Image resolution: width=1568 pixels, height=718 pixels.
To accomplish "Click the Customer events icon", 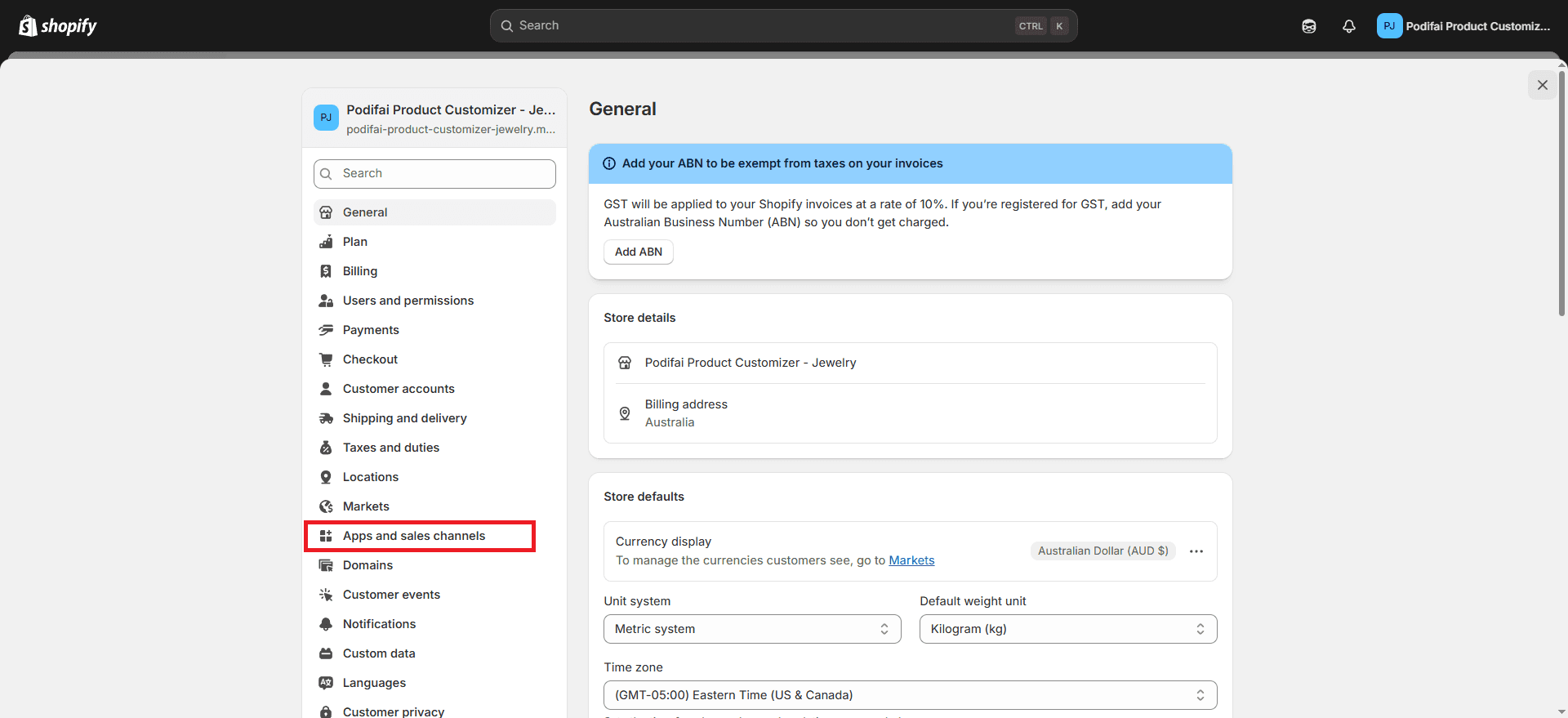I will 326,595.
